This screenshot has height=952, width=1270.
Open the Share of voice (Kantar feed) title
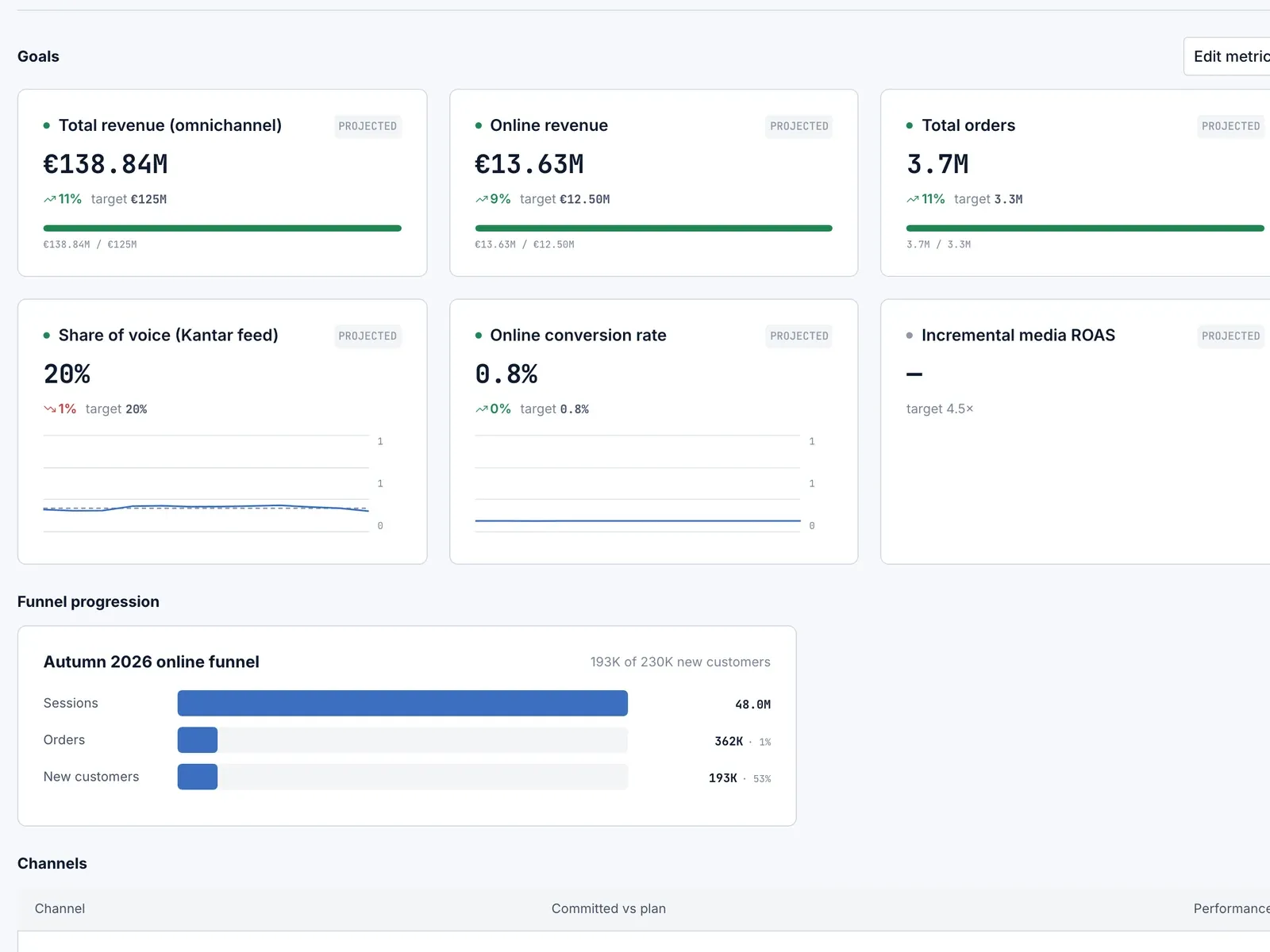click(x=168, y=335)
